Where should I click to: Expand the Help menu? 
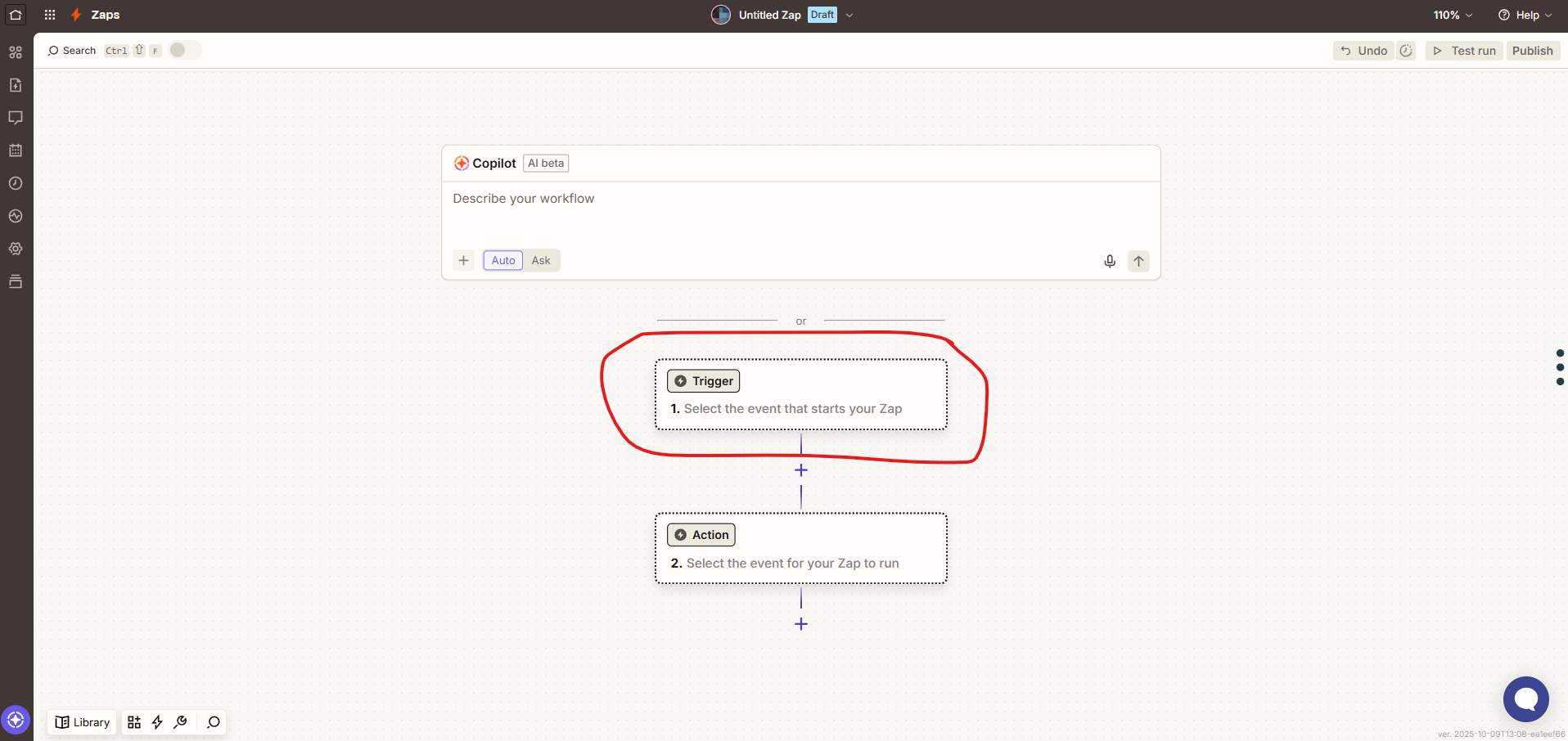click(x=1525, y=15)
